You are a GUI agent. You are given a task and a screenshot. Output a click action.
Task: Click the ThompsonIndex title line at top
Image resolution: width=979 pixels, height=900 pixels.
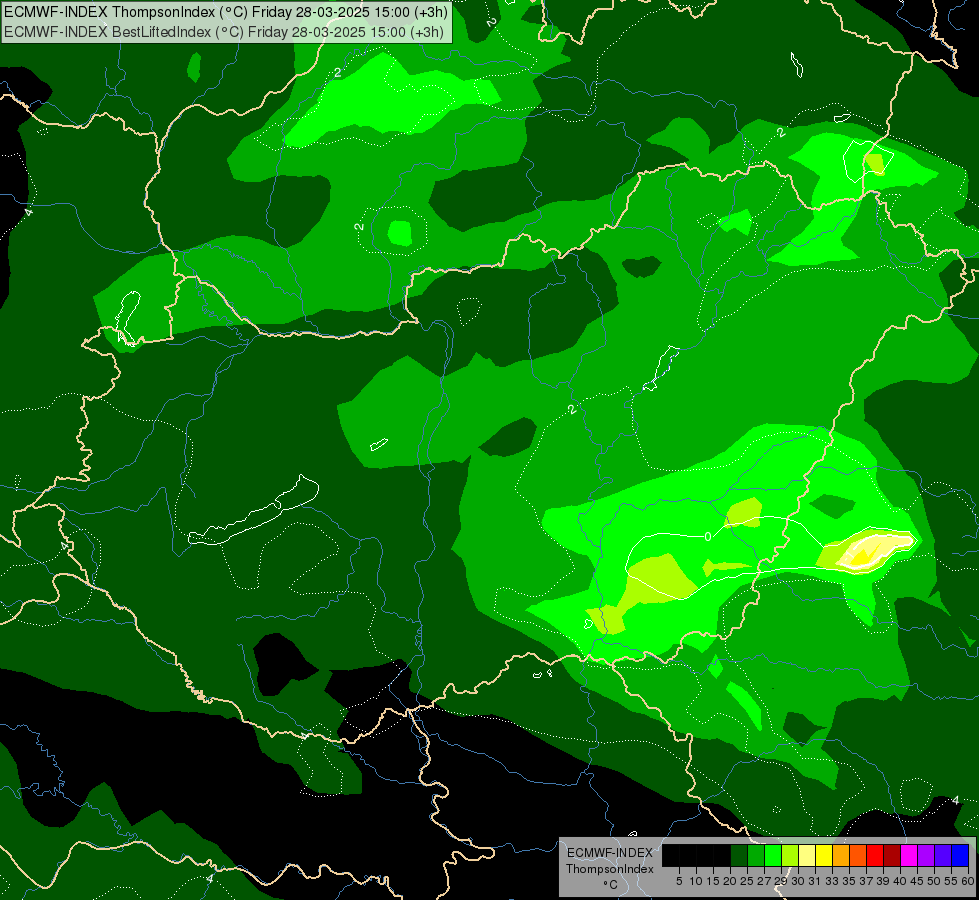pos(225,12)
